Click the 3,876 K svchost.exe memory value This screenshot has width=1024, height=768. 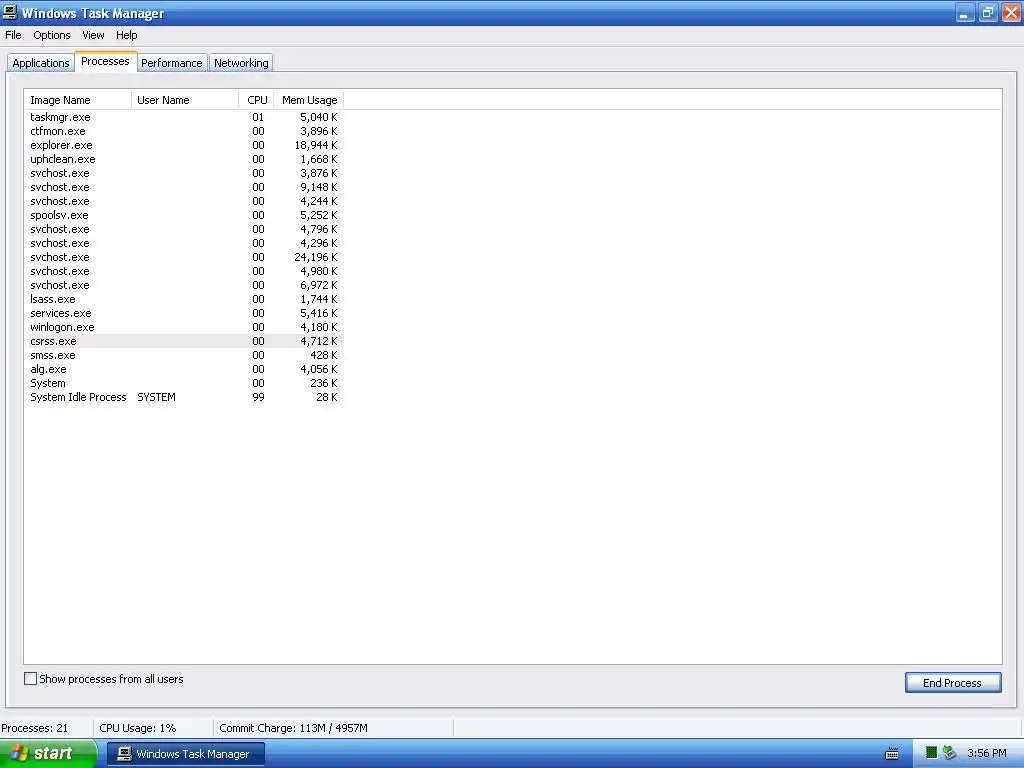319,173
